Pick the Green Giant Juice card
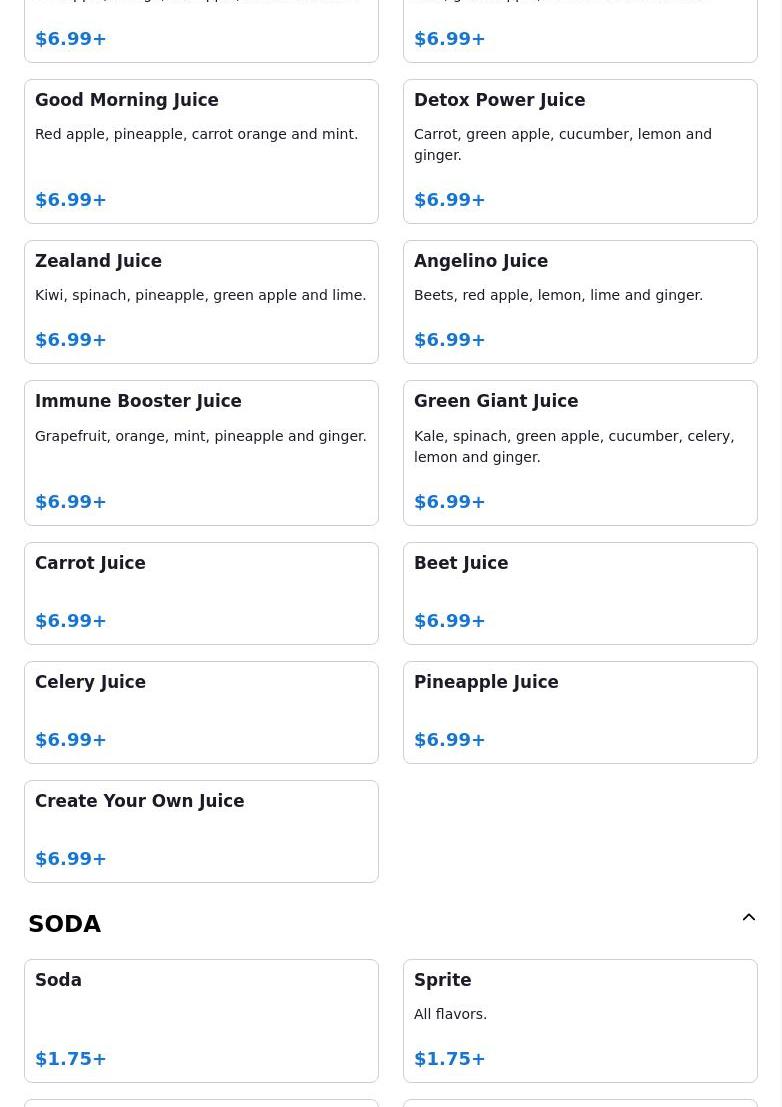 click(x=580, y=452)
